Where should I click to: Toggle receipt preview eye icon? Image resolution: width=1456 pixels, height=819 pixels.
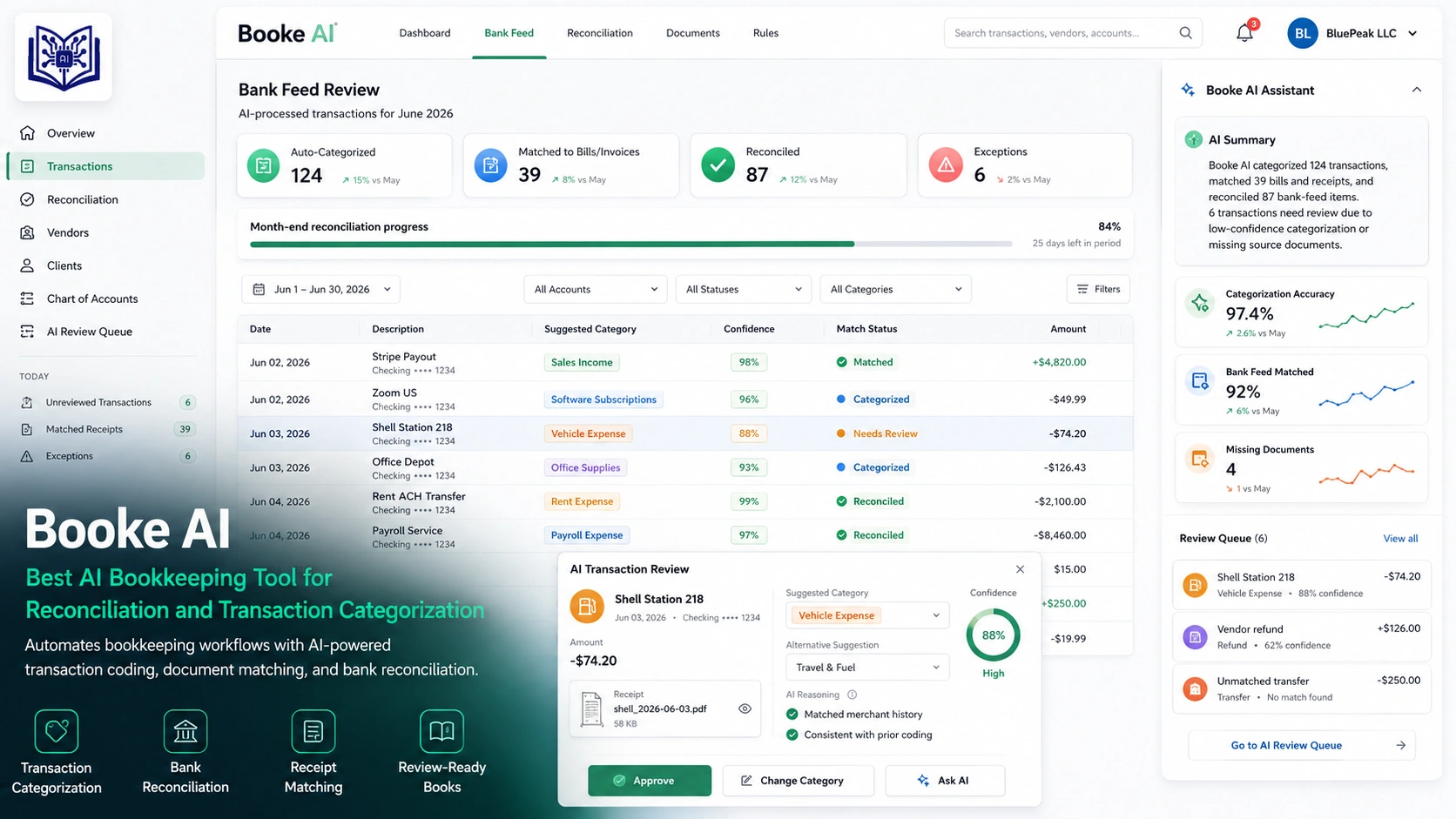745,708
